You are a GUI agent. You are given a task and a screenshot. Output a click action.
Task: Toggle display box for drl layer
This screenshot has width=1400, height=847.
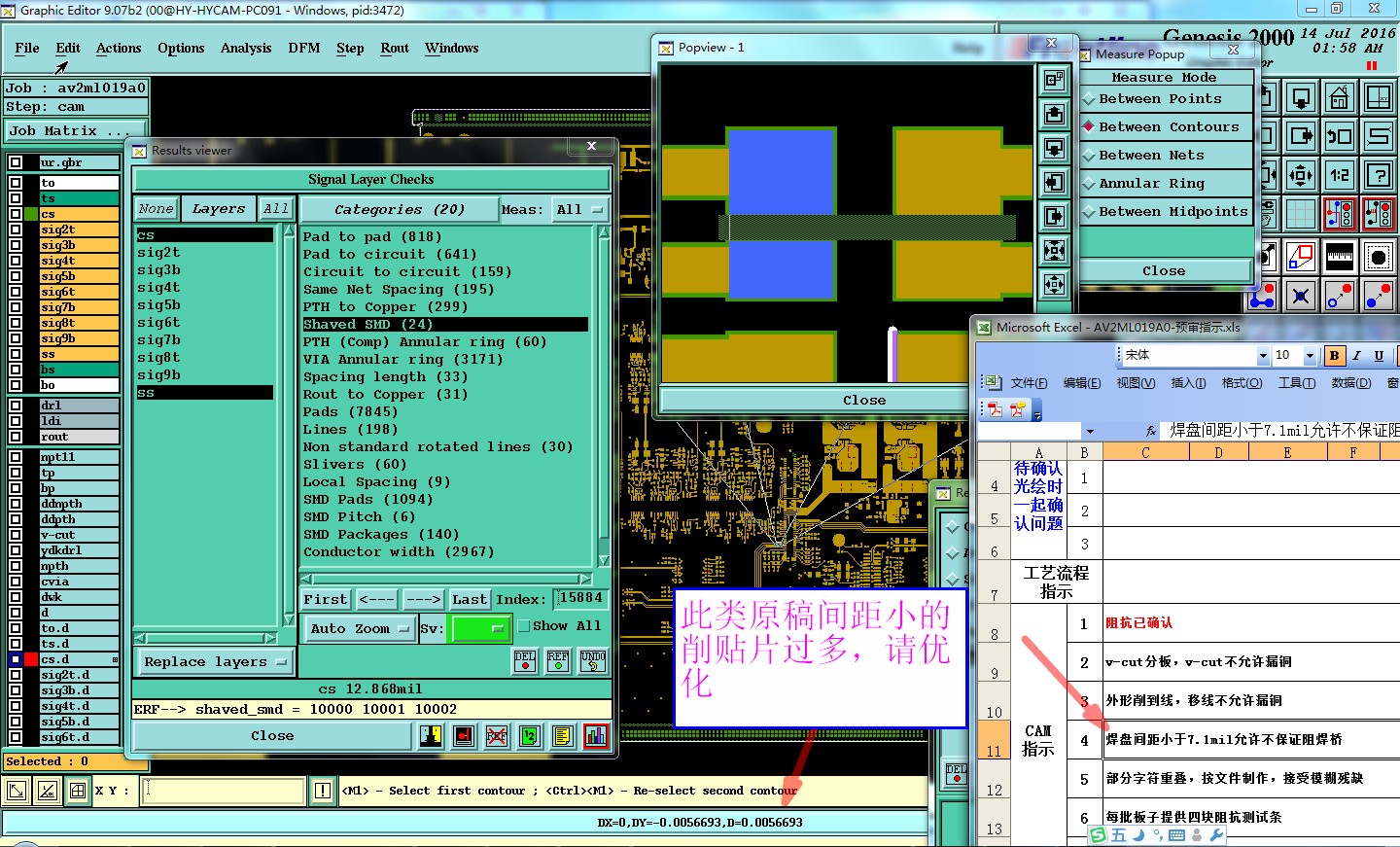pos(16,406)
